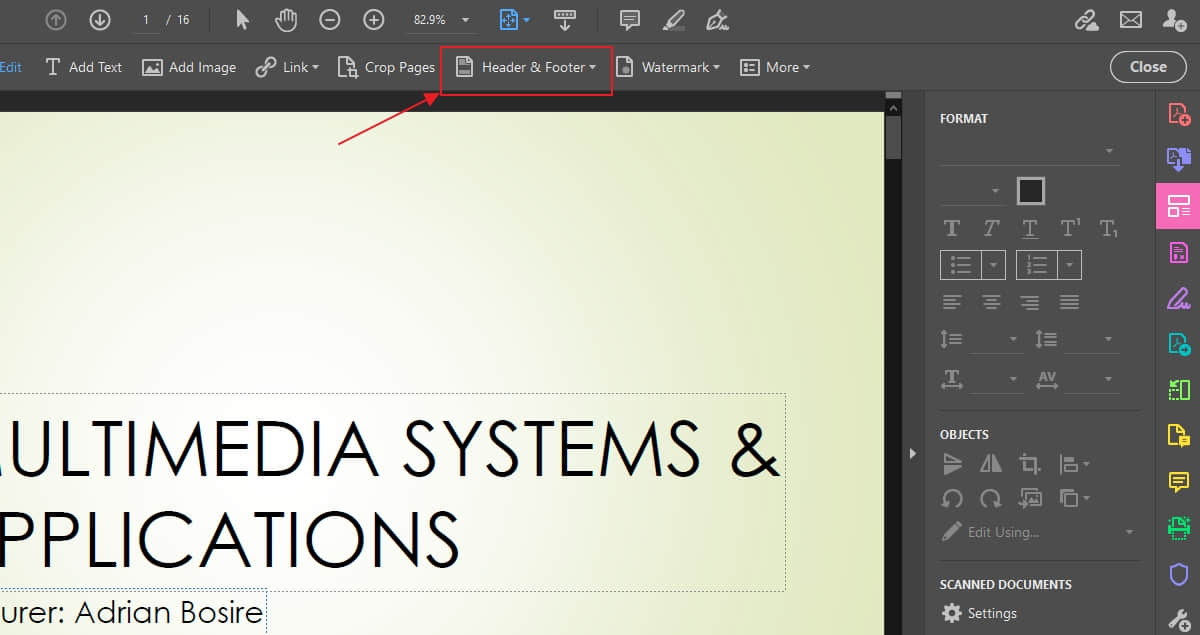Flip the object vertically
This screenshot has height=635, width=1200.
(x=952, y=463)
